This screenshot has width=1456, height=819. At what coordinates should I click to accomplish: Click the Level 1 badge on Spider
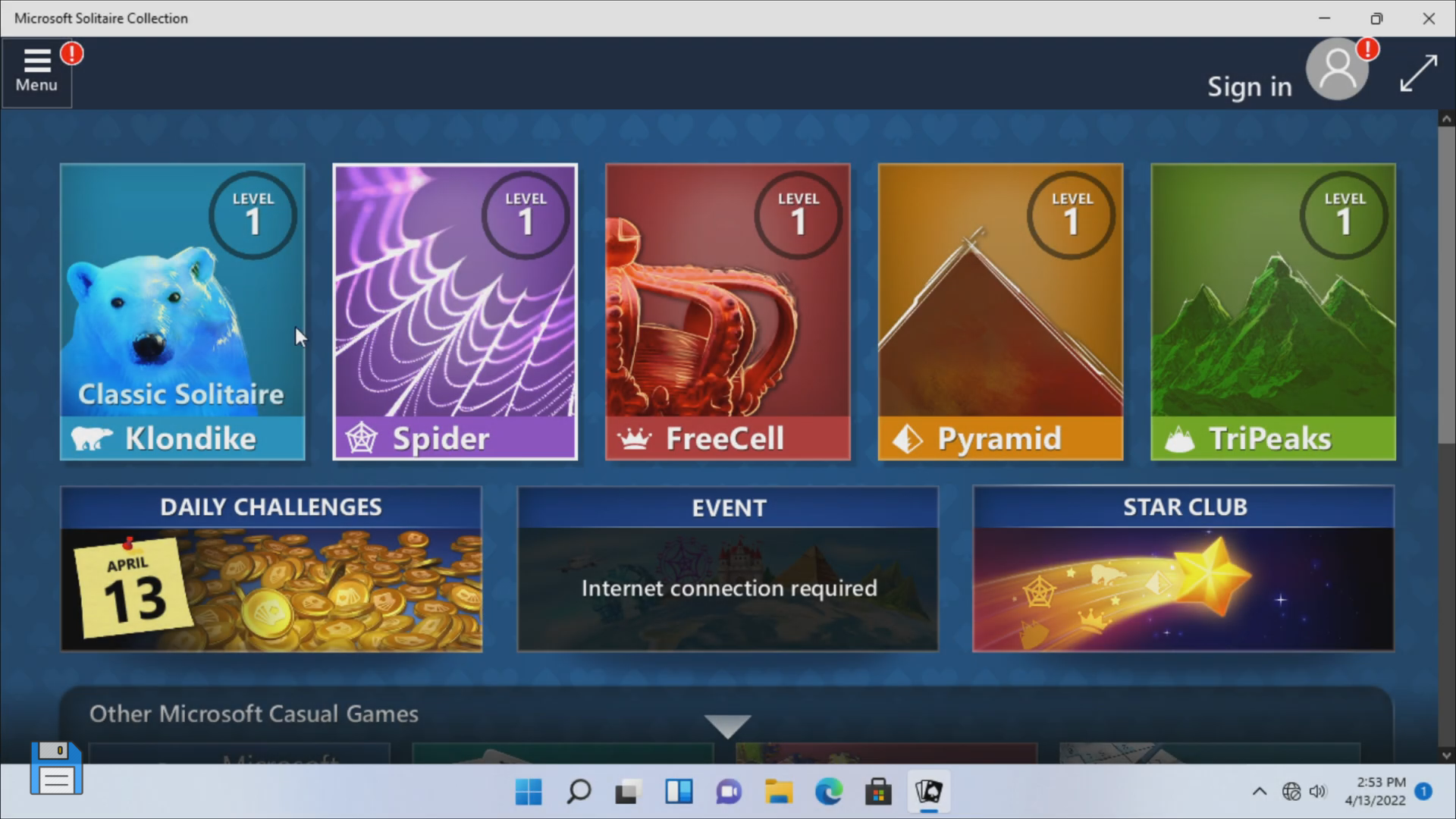pos(526,215)
